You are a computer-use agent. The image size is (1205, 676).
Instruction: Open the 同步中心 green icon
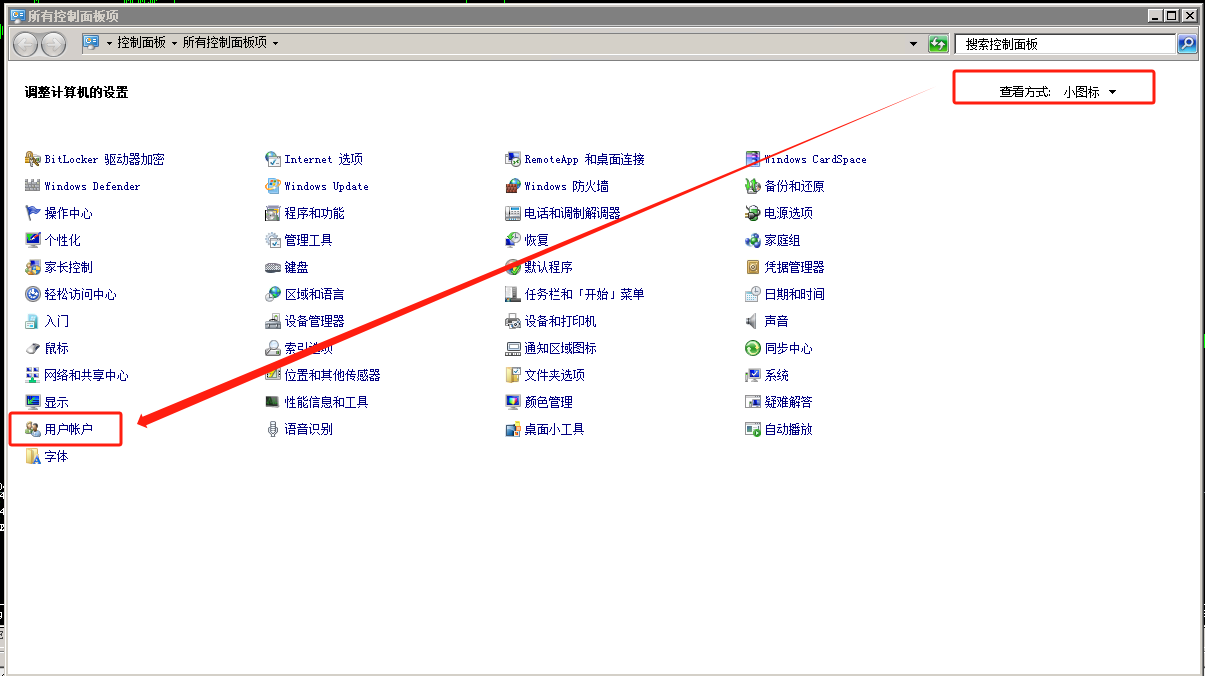pyautogui.click(x=753, y=348)
